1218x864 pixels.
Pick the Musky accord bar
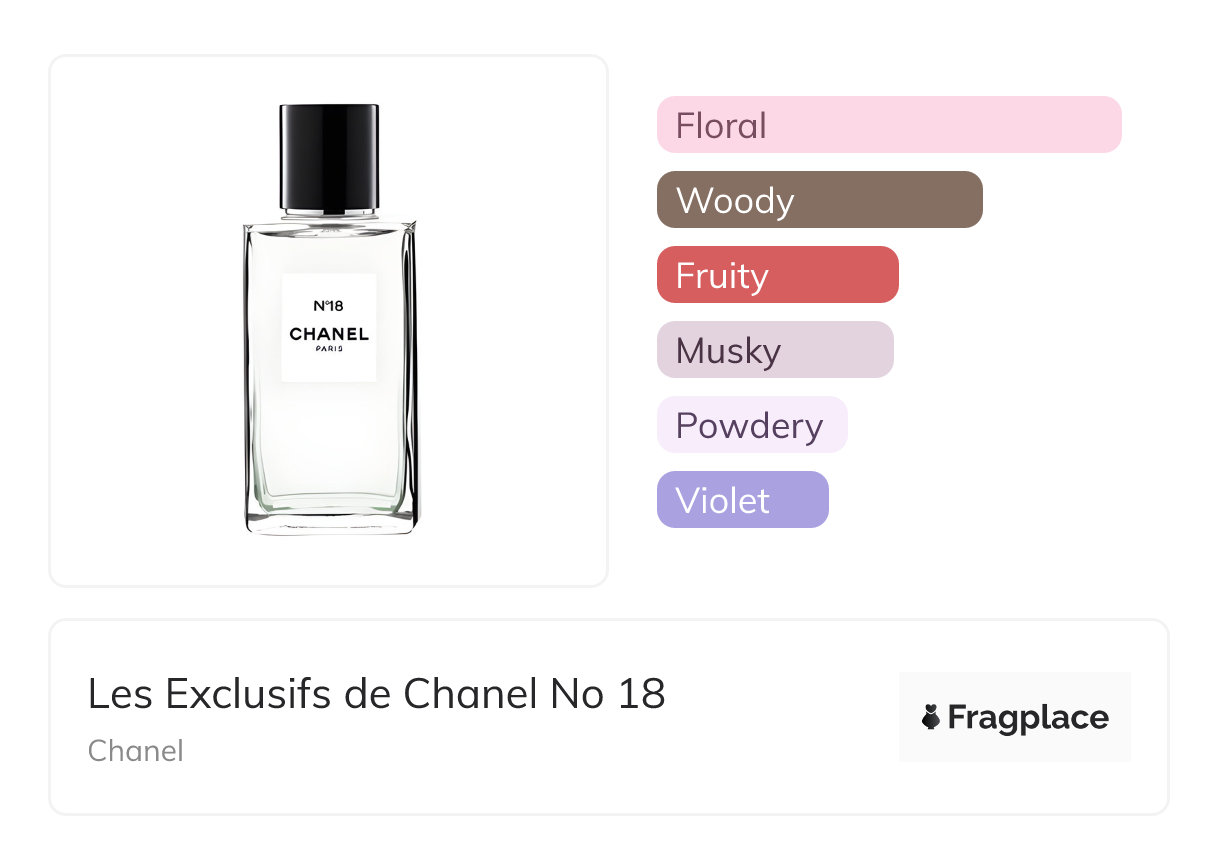tap(774, 350)
